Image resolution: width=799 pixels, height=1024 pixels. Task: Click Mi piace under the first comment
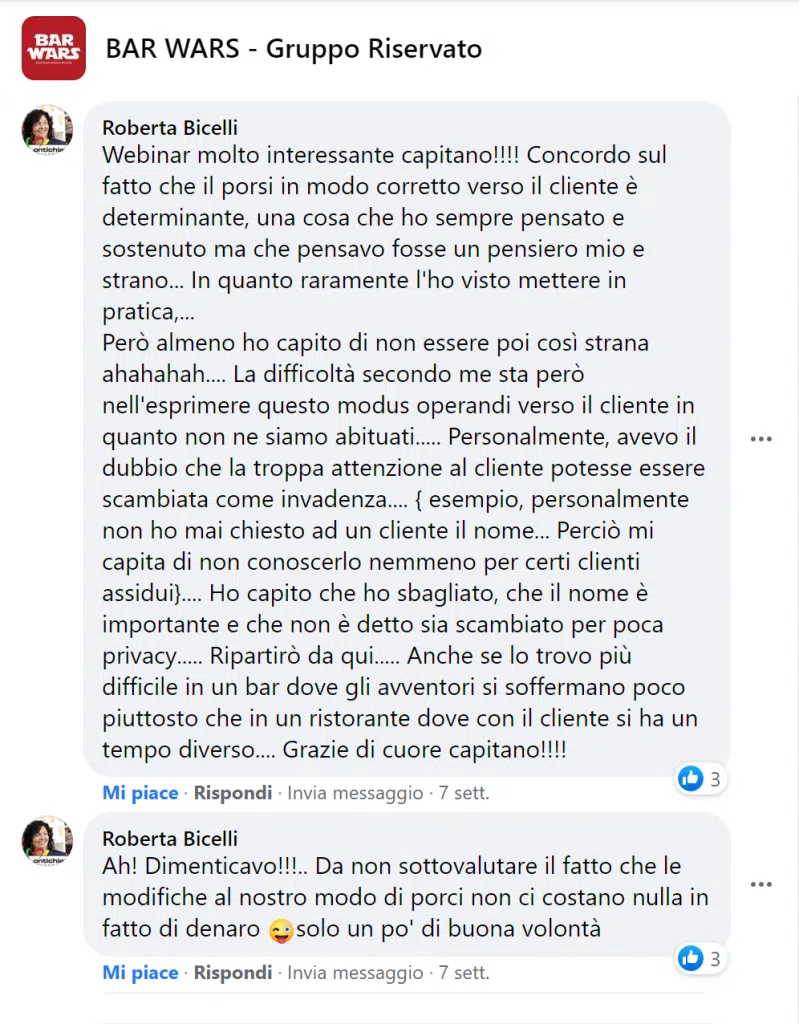140,793
